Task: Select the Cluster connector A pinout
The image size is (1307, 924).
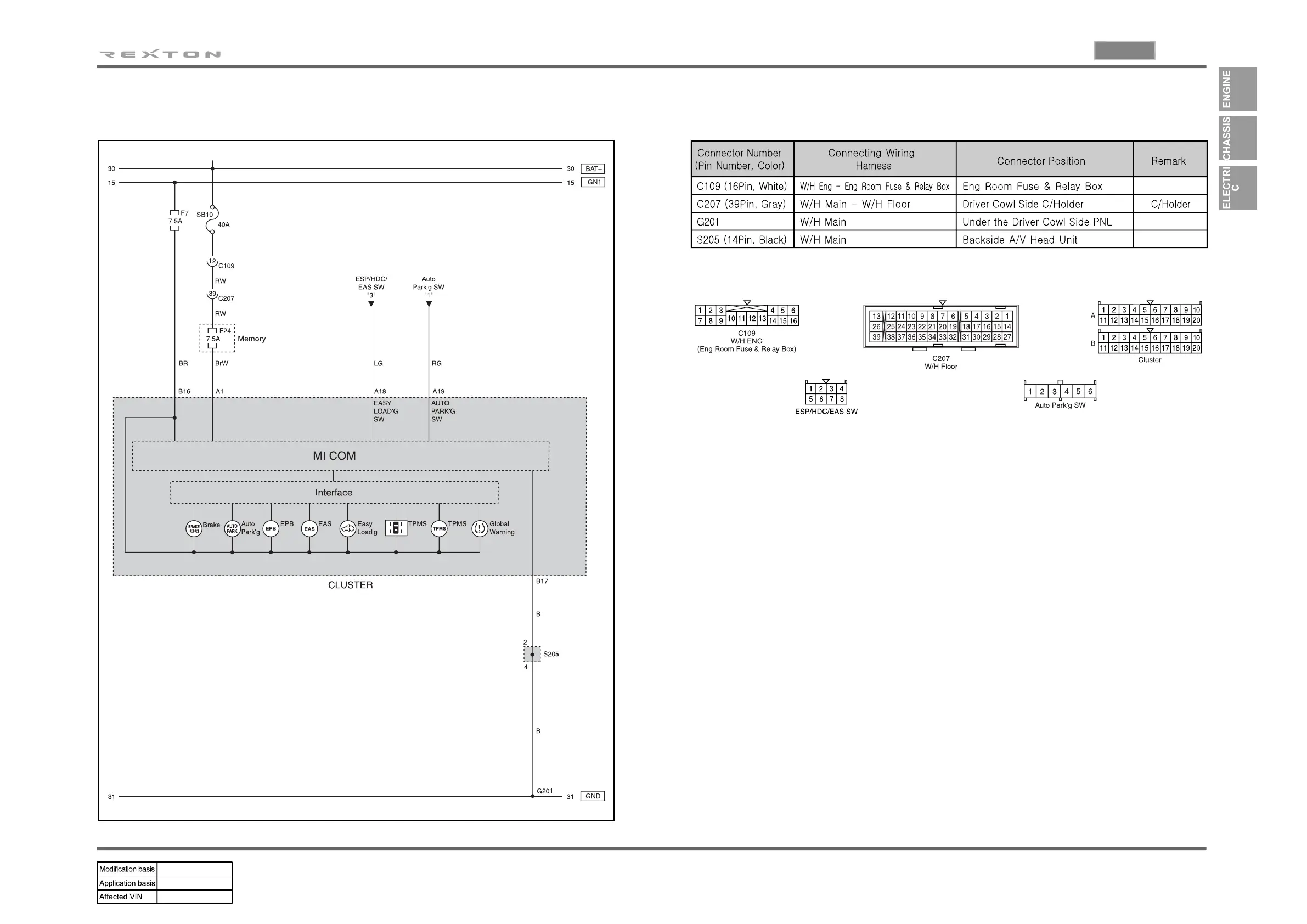Action: (1150, 315)
